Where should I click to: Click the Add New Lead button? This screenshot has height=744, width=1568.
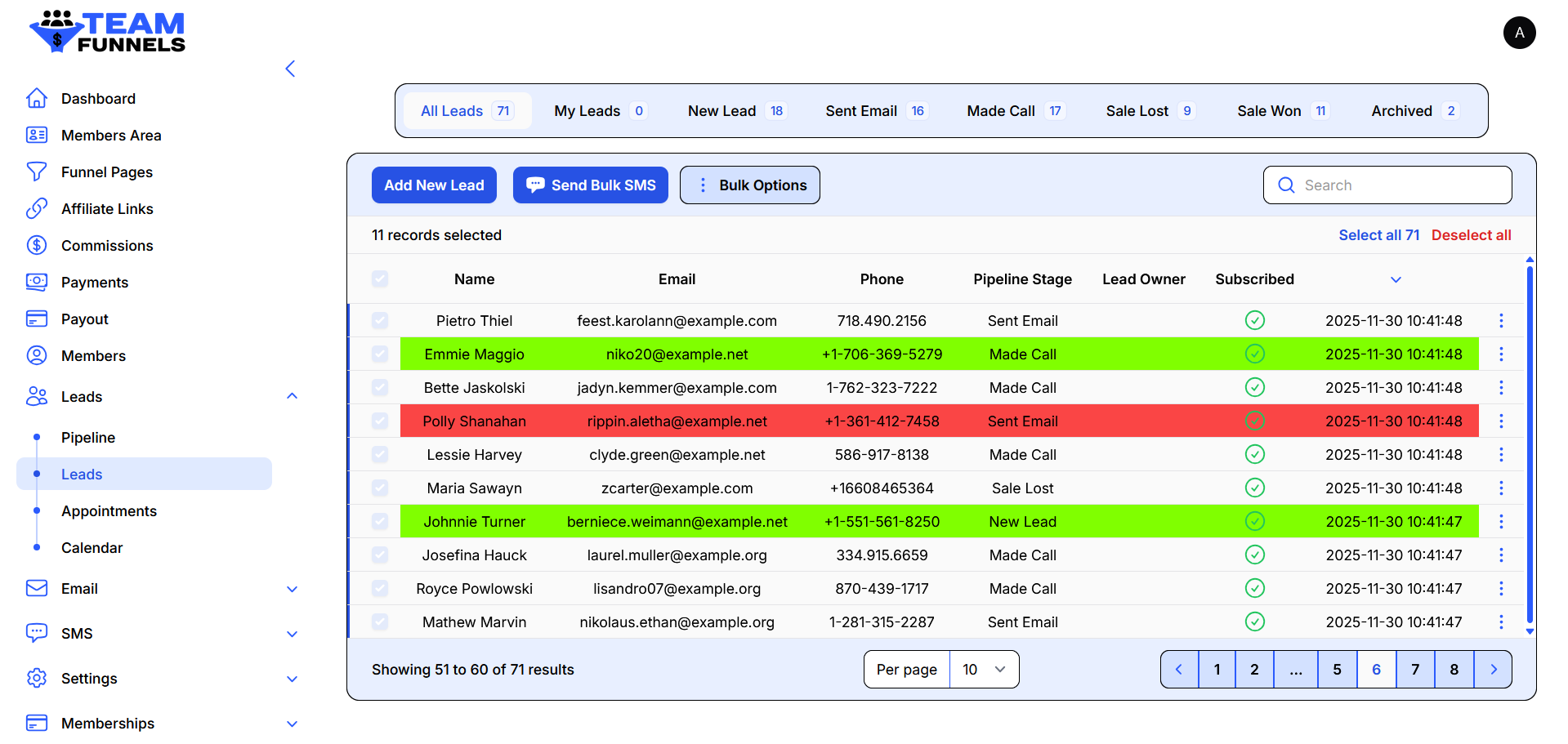(434, 185)
